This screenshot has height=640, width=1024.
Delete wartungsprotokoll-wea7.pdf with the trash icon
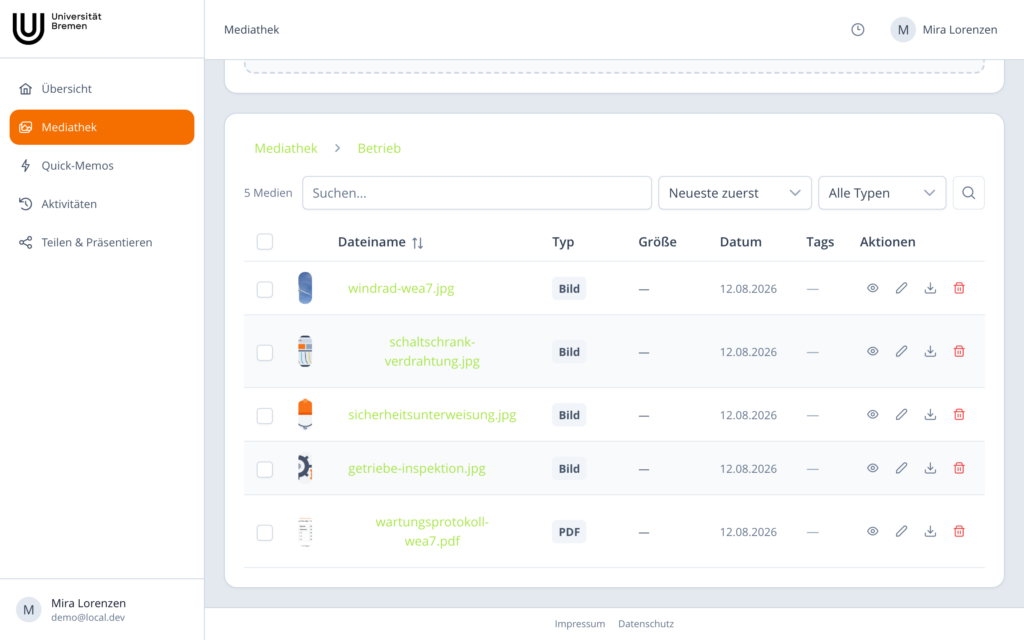click(959, 532)
